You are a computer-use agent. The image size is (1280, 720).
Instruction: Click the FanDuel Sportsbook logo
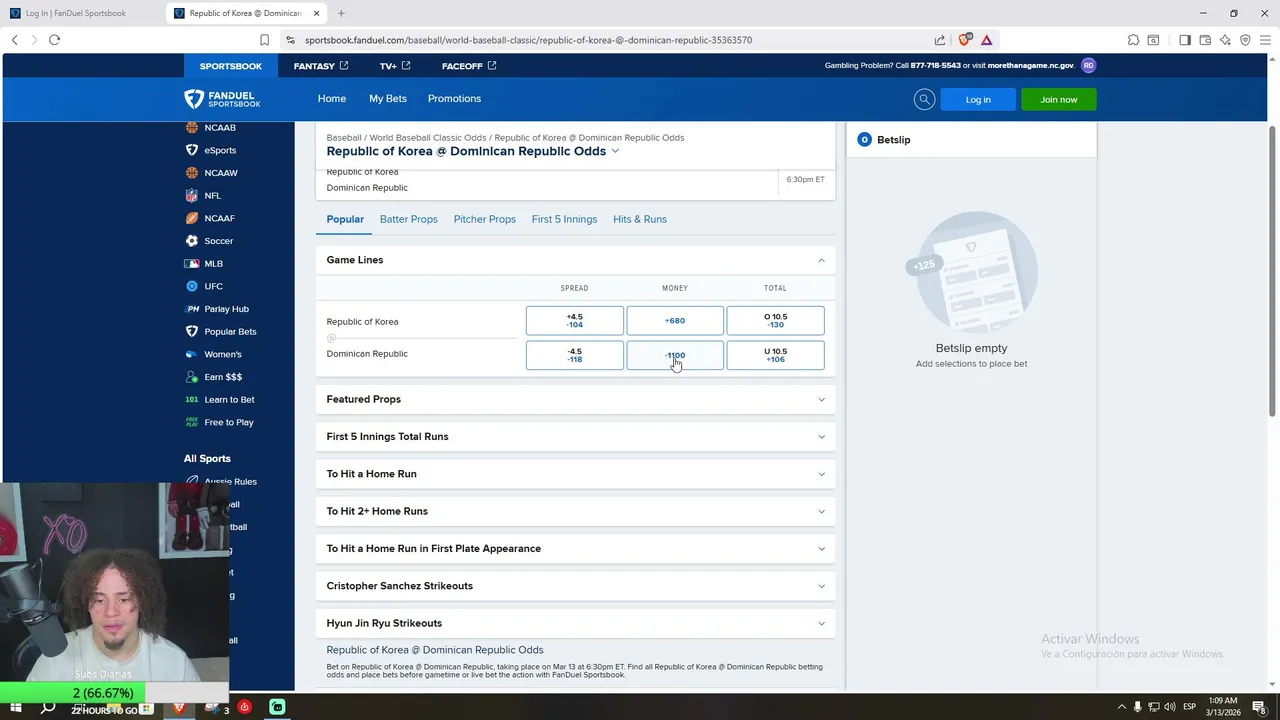222,99
